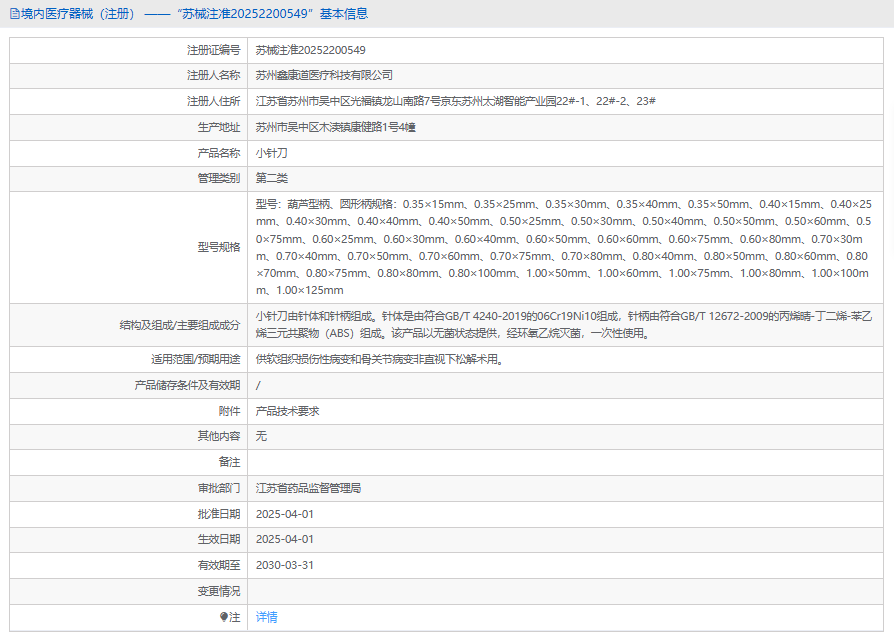Open the 详情 link
Image resolution: width=894 pixels, height=636 pixels.
tap(266, 617)
